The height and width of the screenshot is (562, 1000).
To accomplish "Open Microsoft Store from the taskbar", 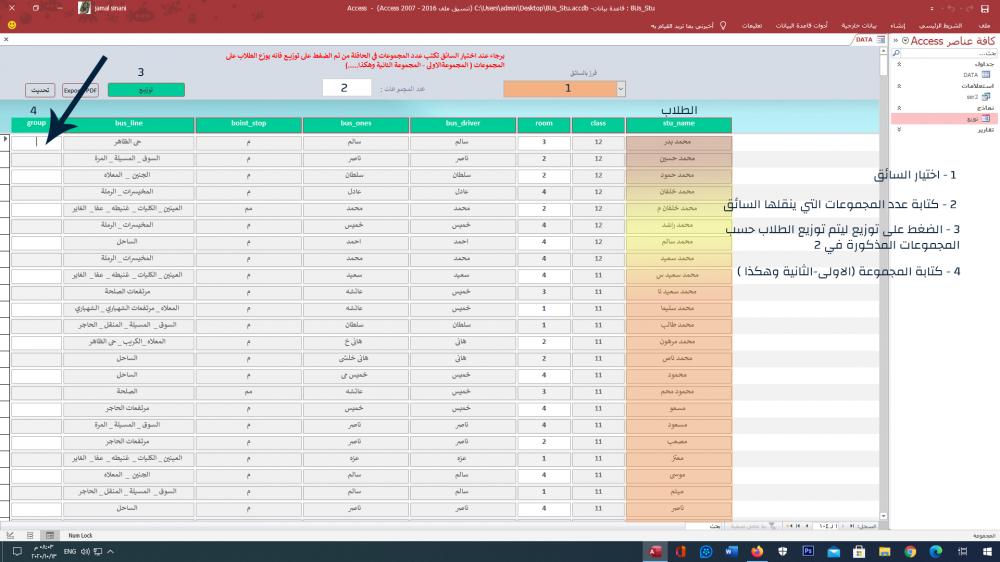I will pos(859,551).
